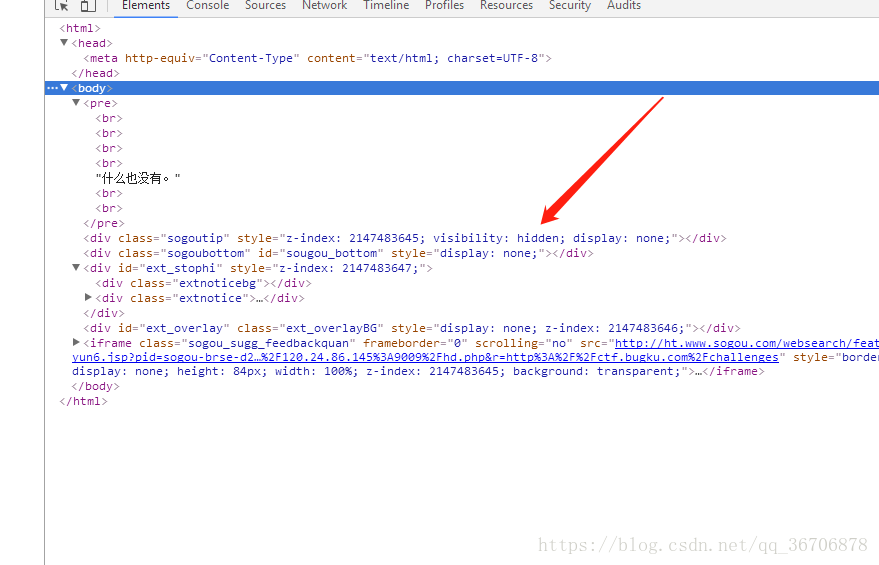Click the sougou_bottom id value

(331, 253)
